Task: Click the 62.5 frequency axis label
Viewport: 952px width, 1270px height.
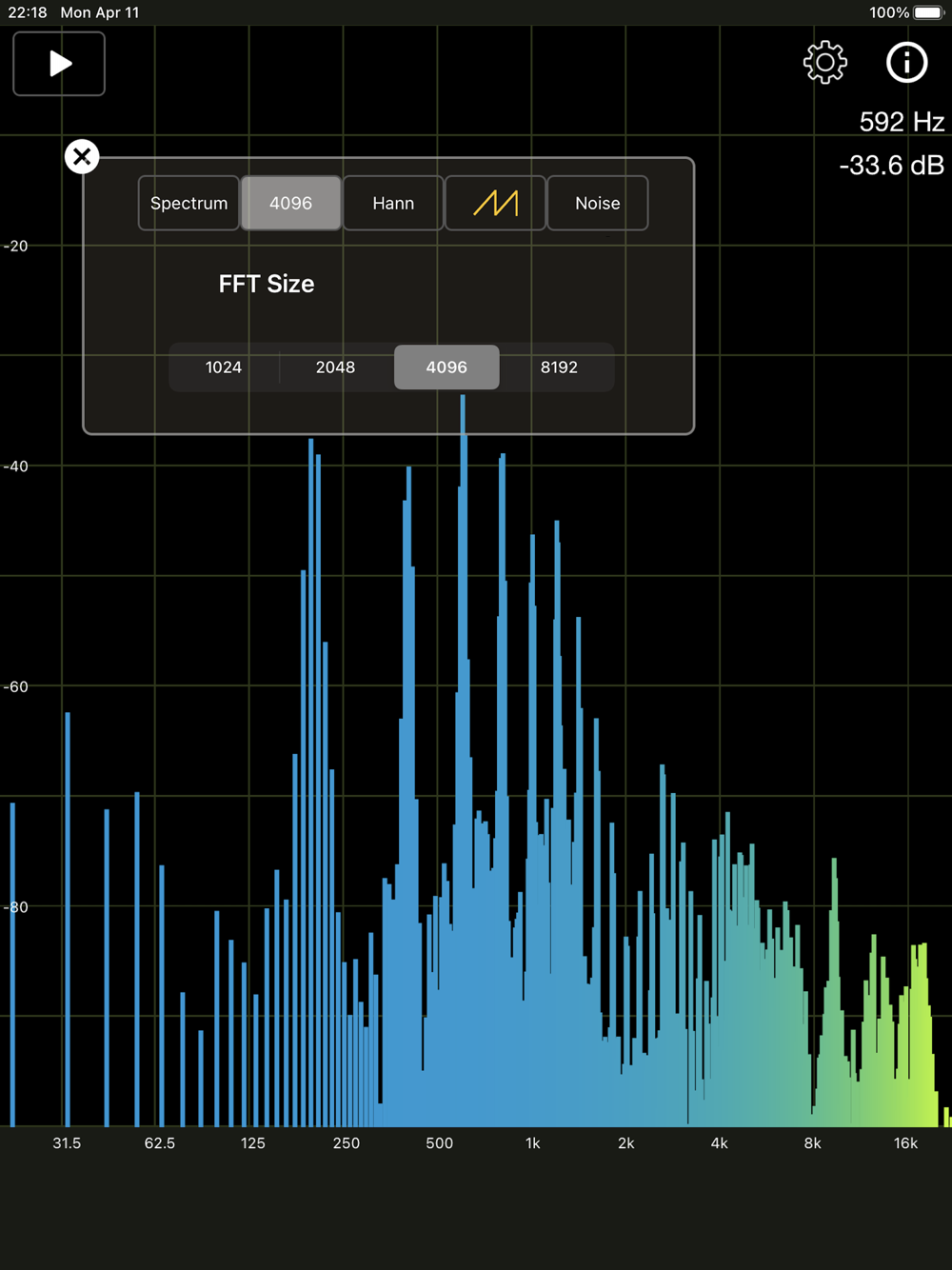Action: click(160, 1143)
